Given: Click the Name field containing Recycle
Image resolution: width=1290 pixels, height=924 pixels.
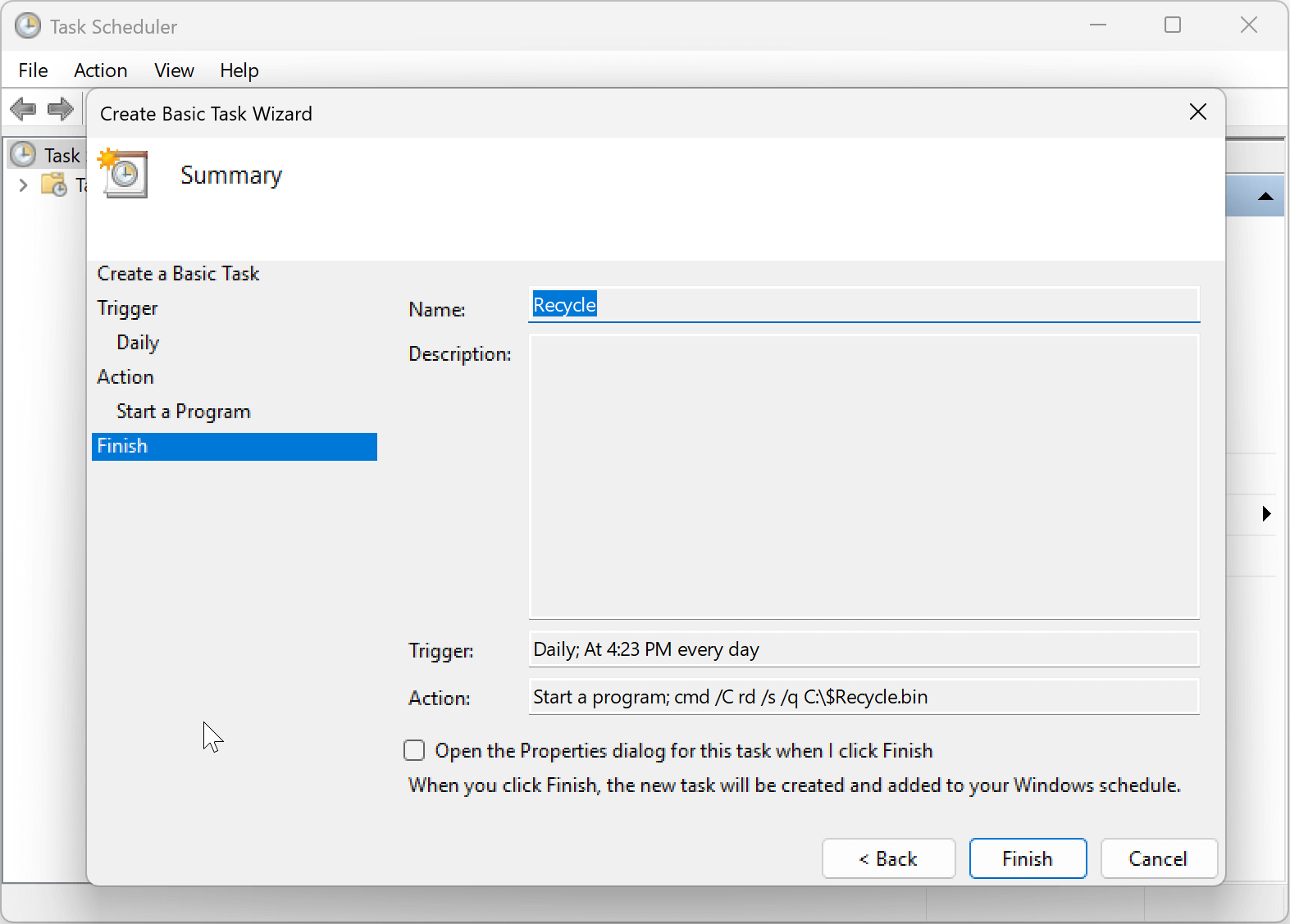Looking at the screenshot, I should click(864, 305).
